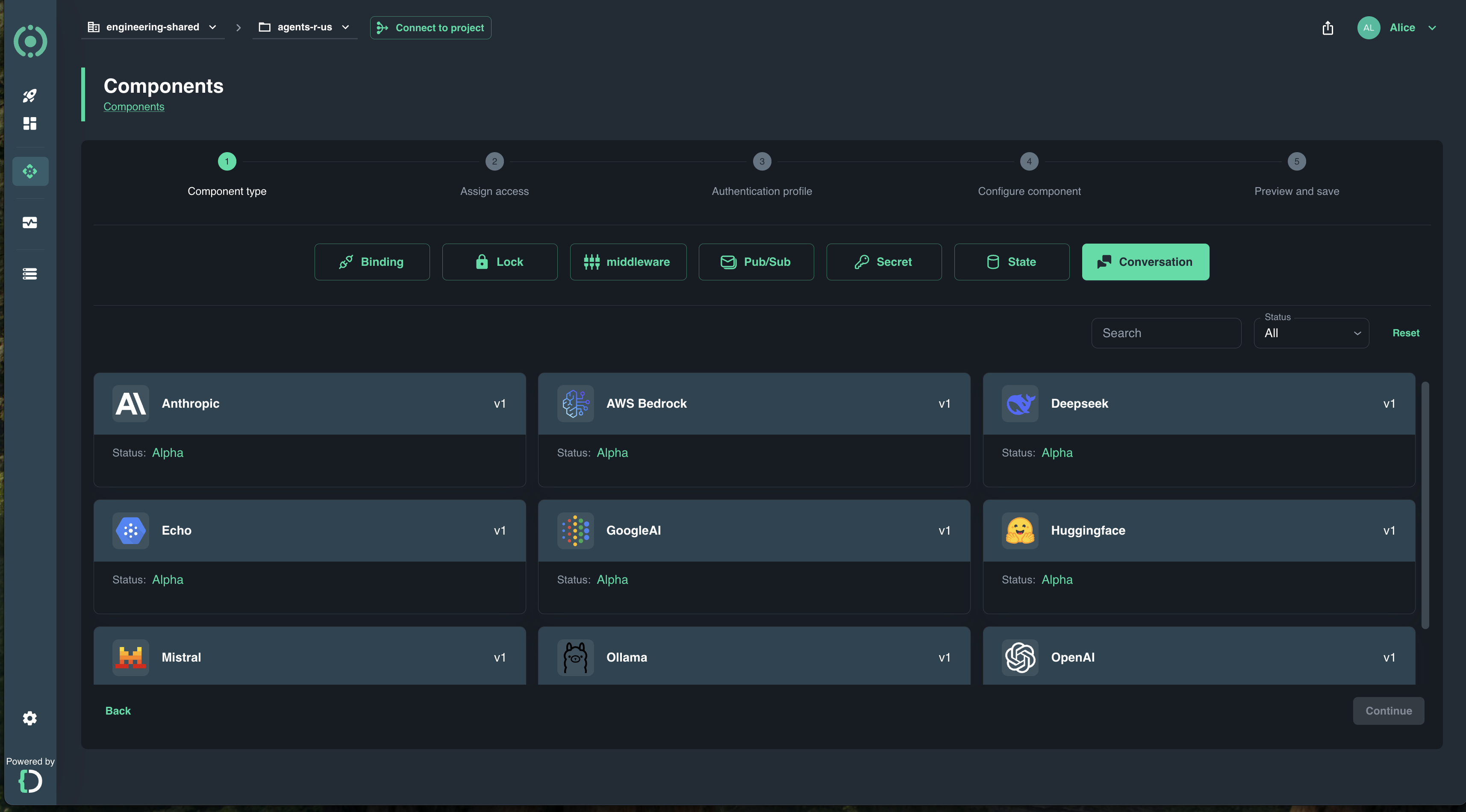Click the Alpha status on Anthropic card
The height and width of the screenshot is (812, 1466).
167,453
